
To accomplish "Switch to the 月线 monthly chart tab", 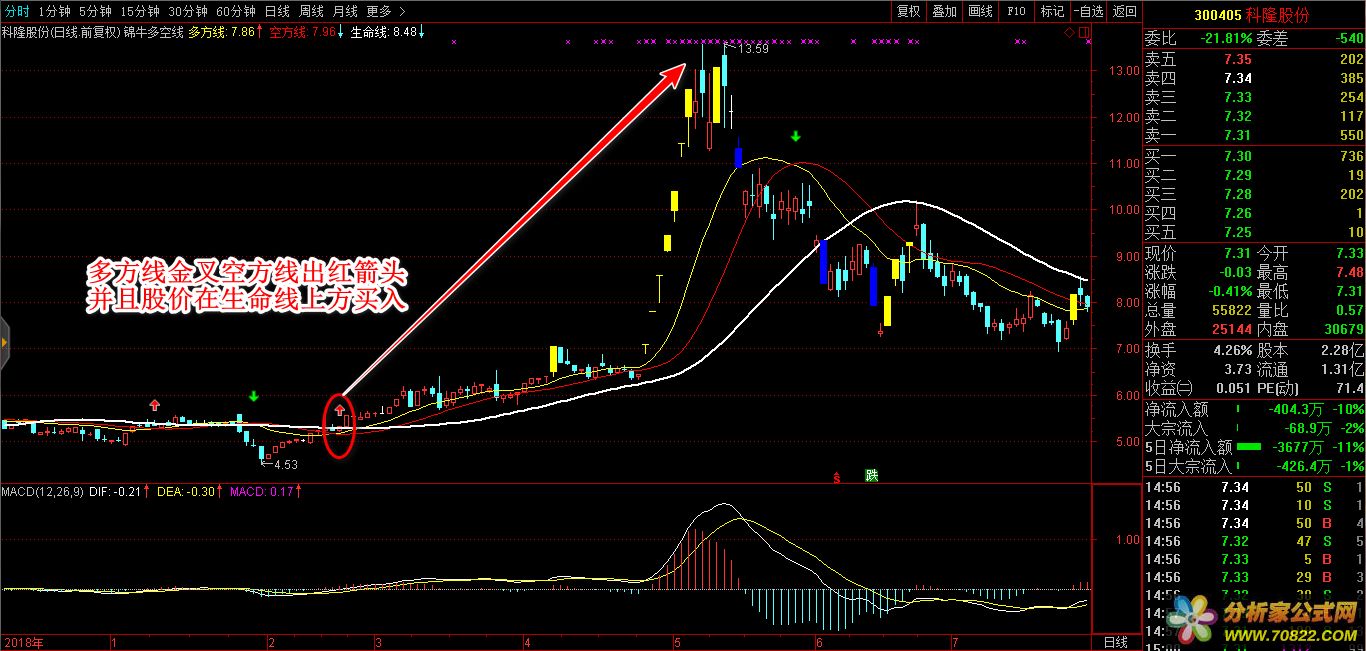I will tap(345, 11).
